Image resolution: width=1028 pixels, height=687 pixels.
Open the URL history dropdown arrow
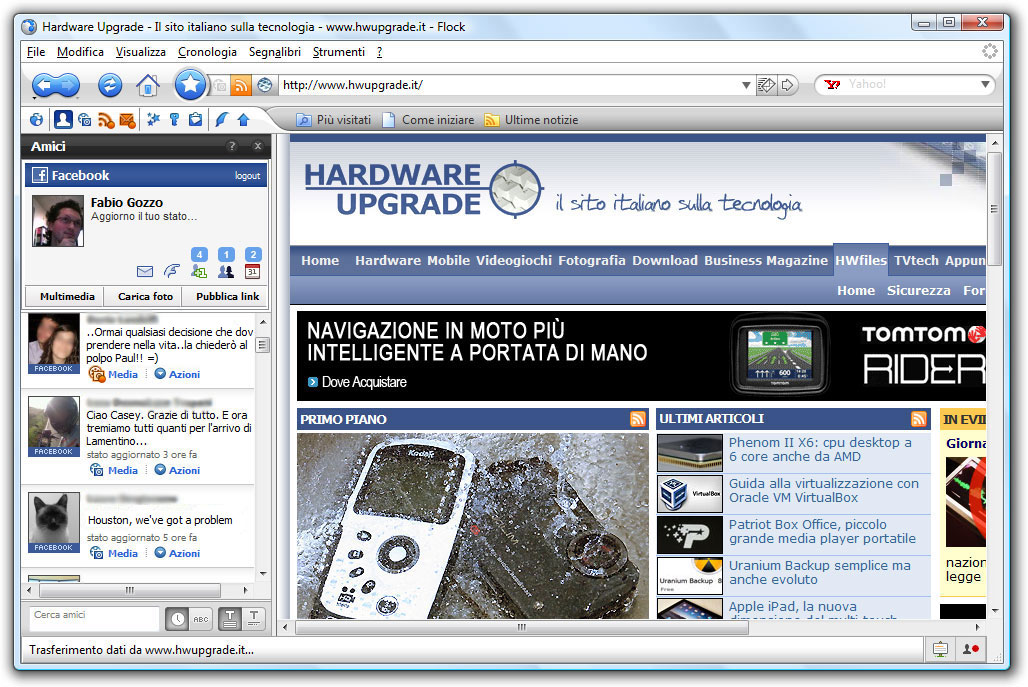click(745, 85)
